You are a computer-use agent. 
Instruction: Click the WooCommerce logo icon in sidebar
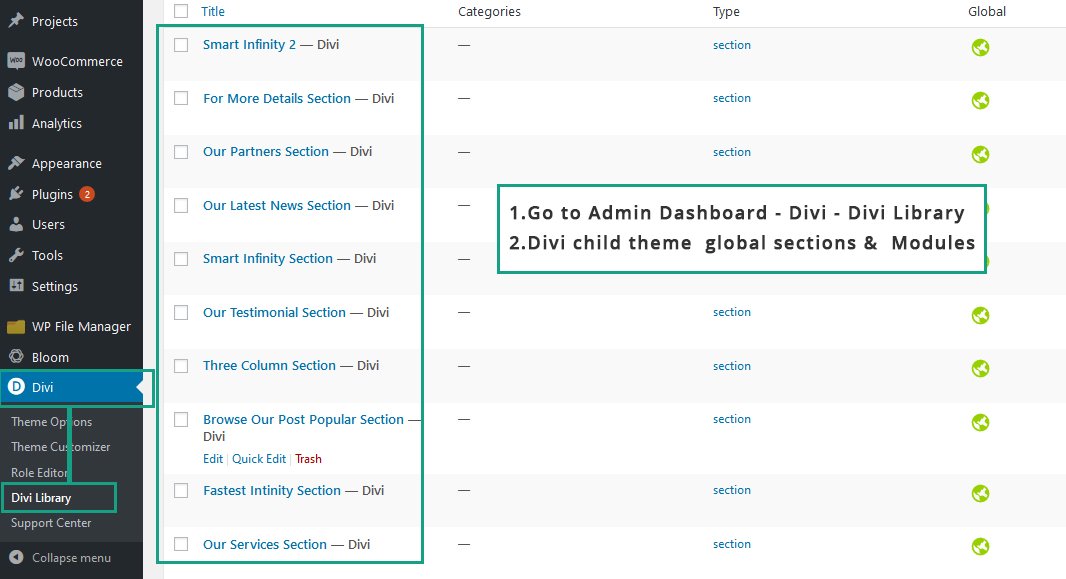pos(16,60)
